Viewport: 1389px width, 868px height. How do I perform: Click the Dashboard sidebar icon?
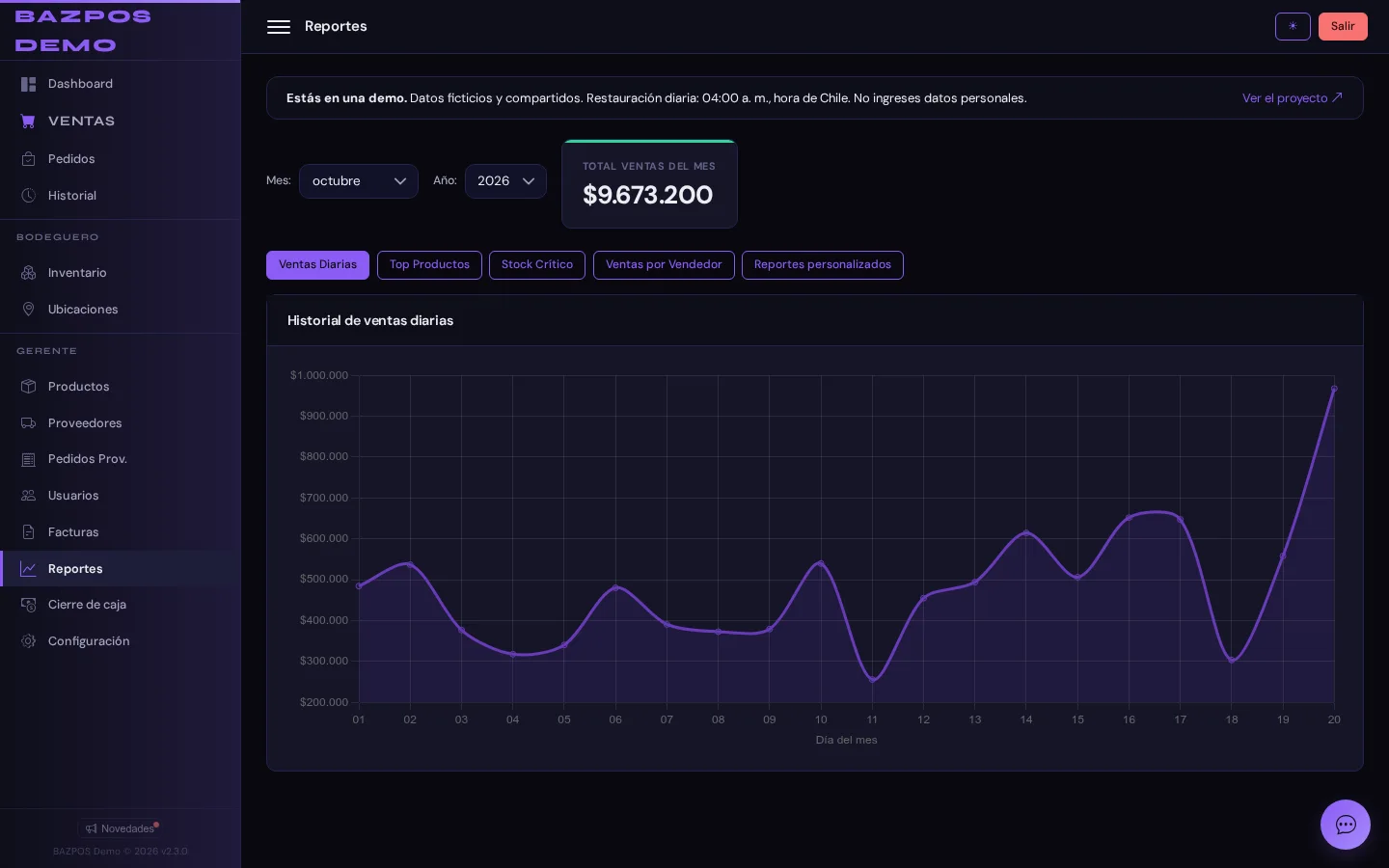(29, 84)
